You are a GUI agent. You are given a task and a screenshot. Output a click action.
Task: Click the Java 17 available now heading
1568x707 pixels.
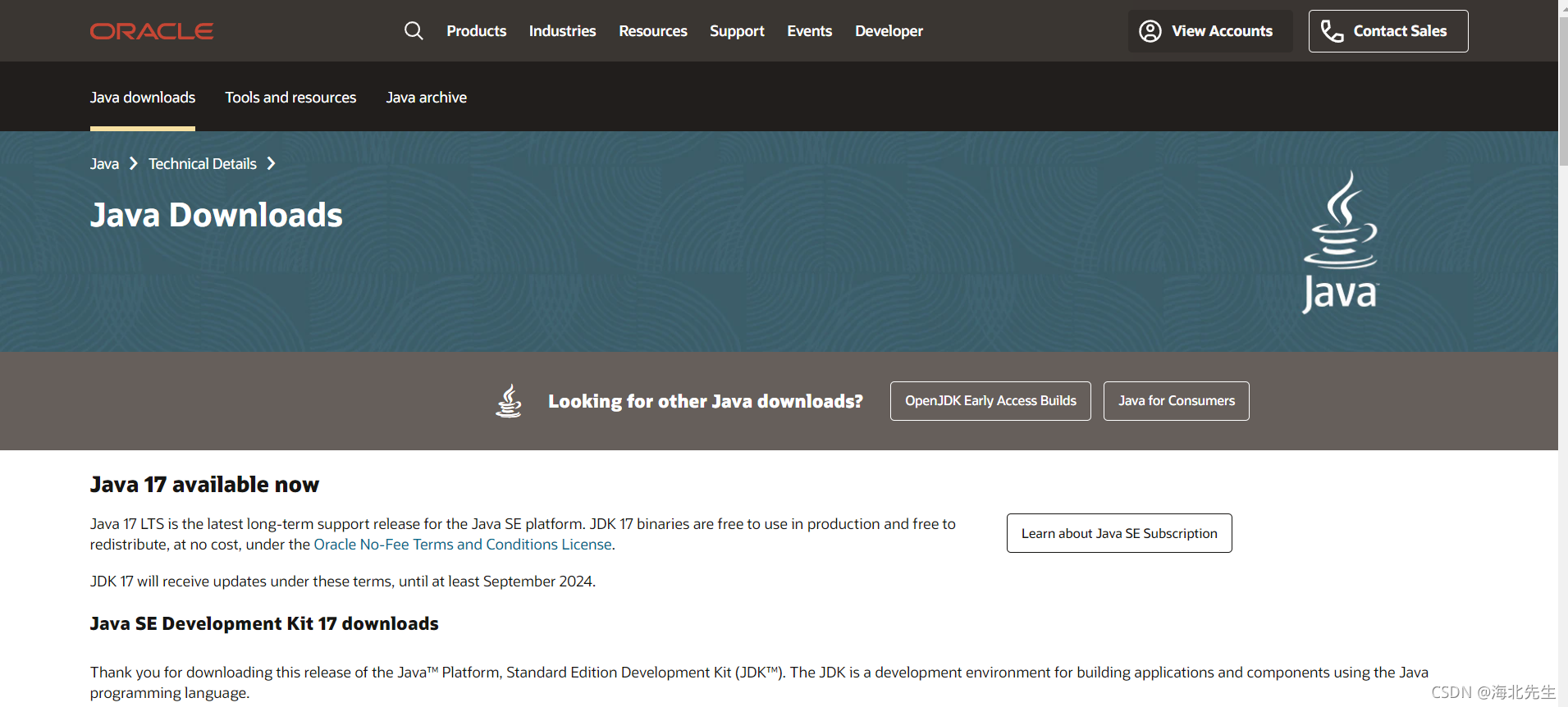(x=204, y=485)
